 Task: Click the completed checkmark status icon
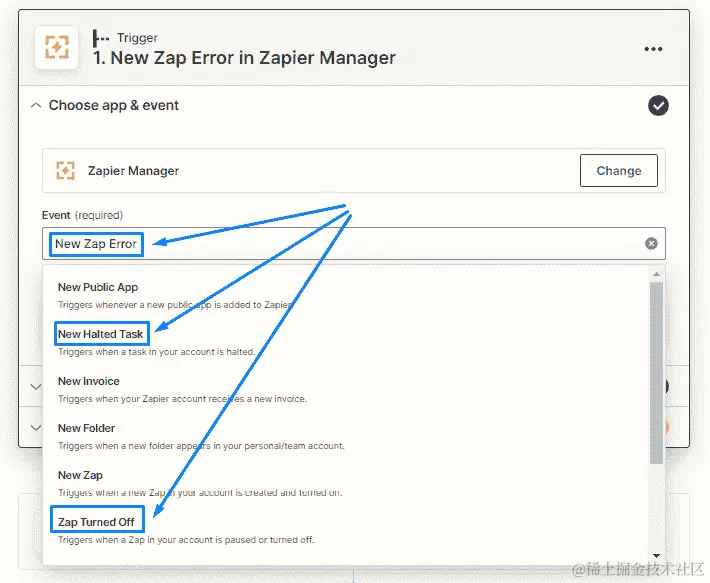[658, 105]
